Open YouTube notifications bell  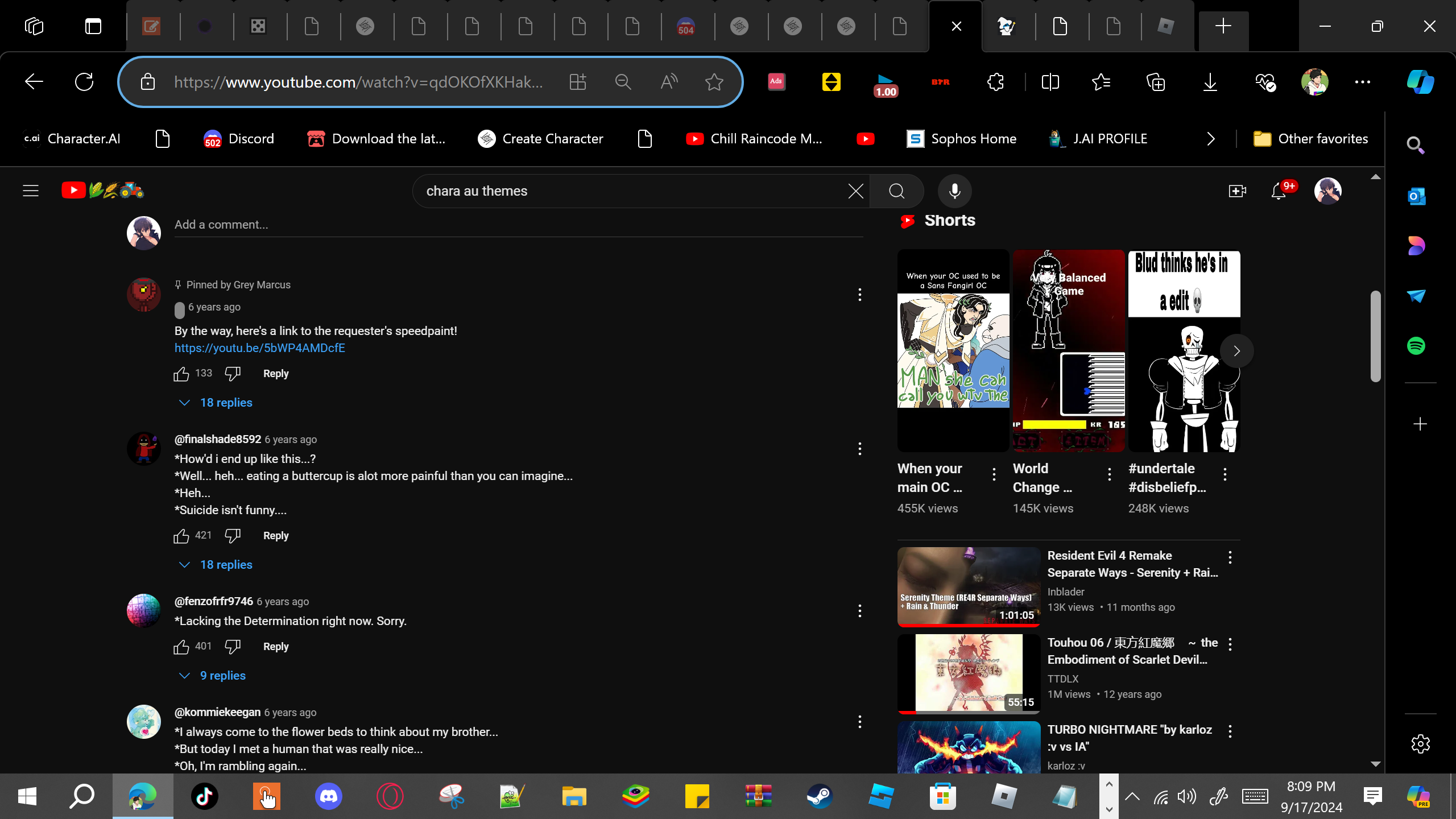tap(1279, 191)
